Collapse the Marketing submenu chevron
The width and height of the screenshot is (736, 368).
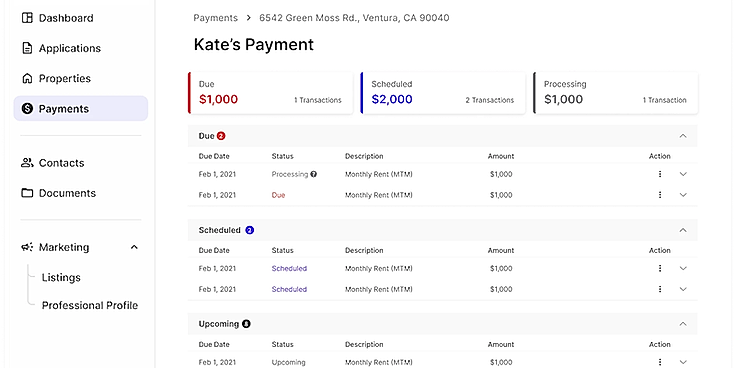coord(134,247)
